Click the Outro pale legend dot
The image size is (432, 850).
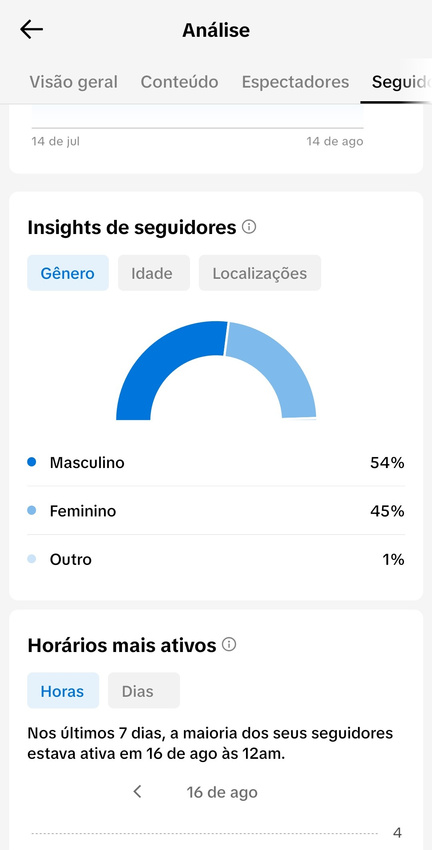(31, 559)
